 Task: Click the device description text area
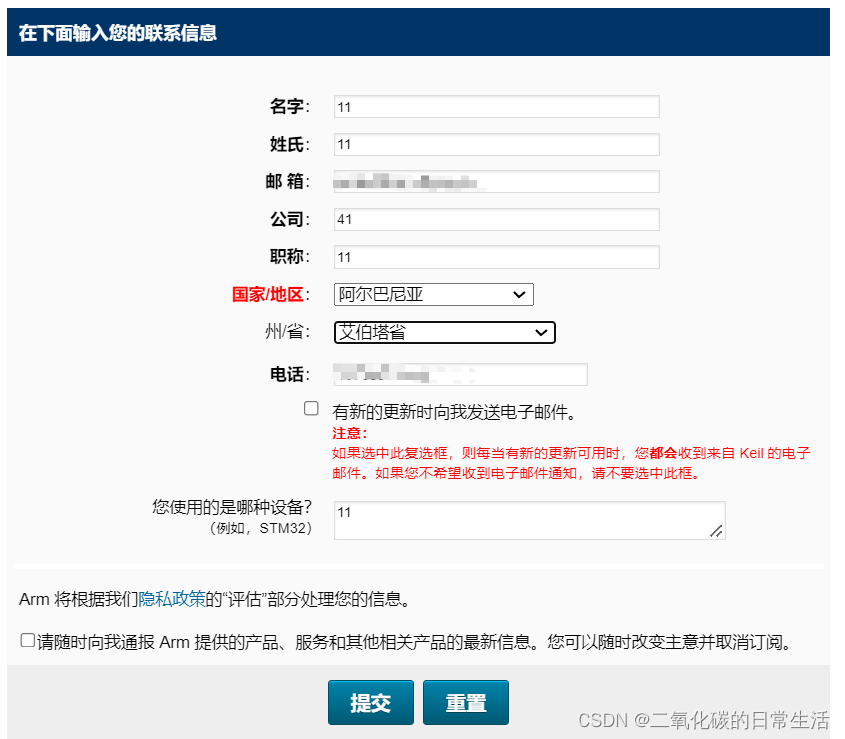click(x=530, y=520)
